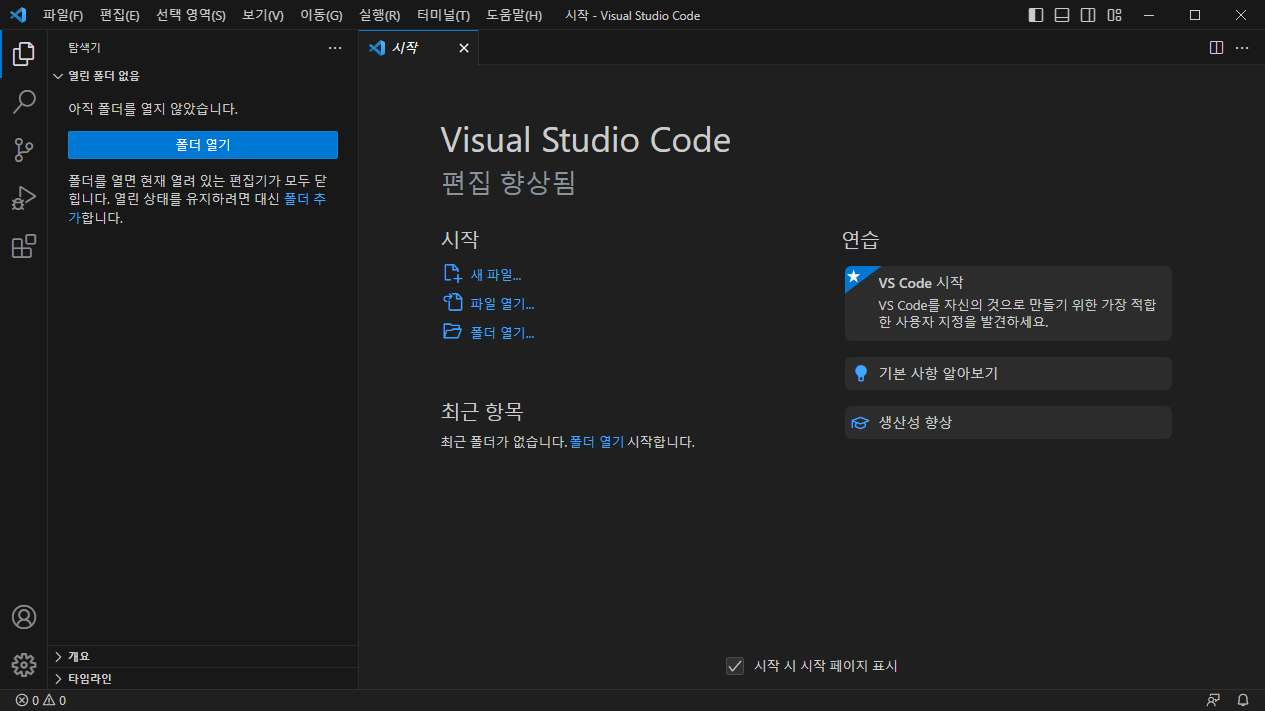
Task: Click the blue 폴더 열기 button
Action: tap(203, 145)
